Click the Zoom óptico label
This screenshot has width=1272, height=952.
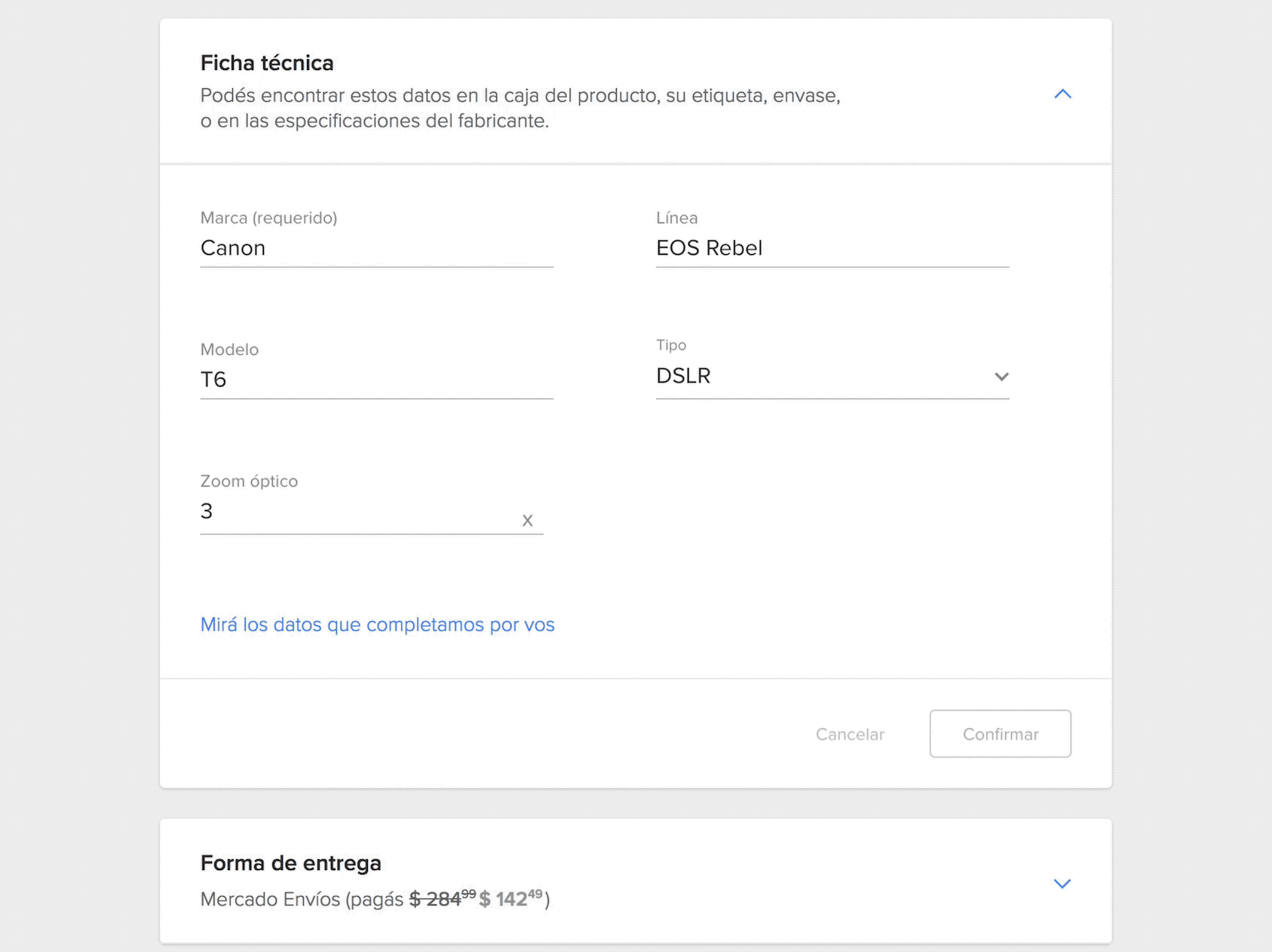pos(249,481)
